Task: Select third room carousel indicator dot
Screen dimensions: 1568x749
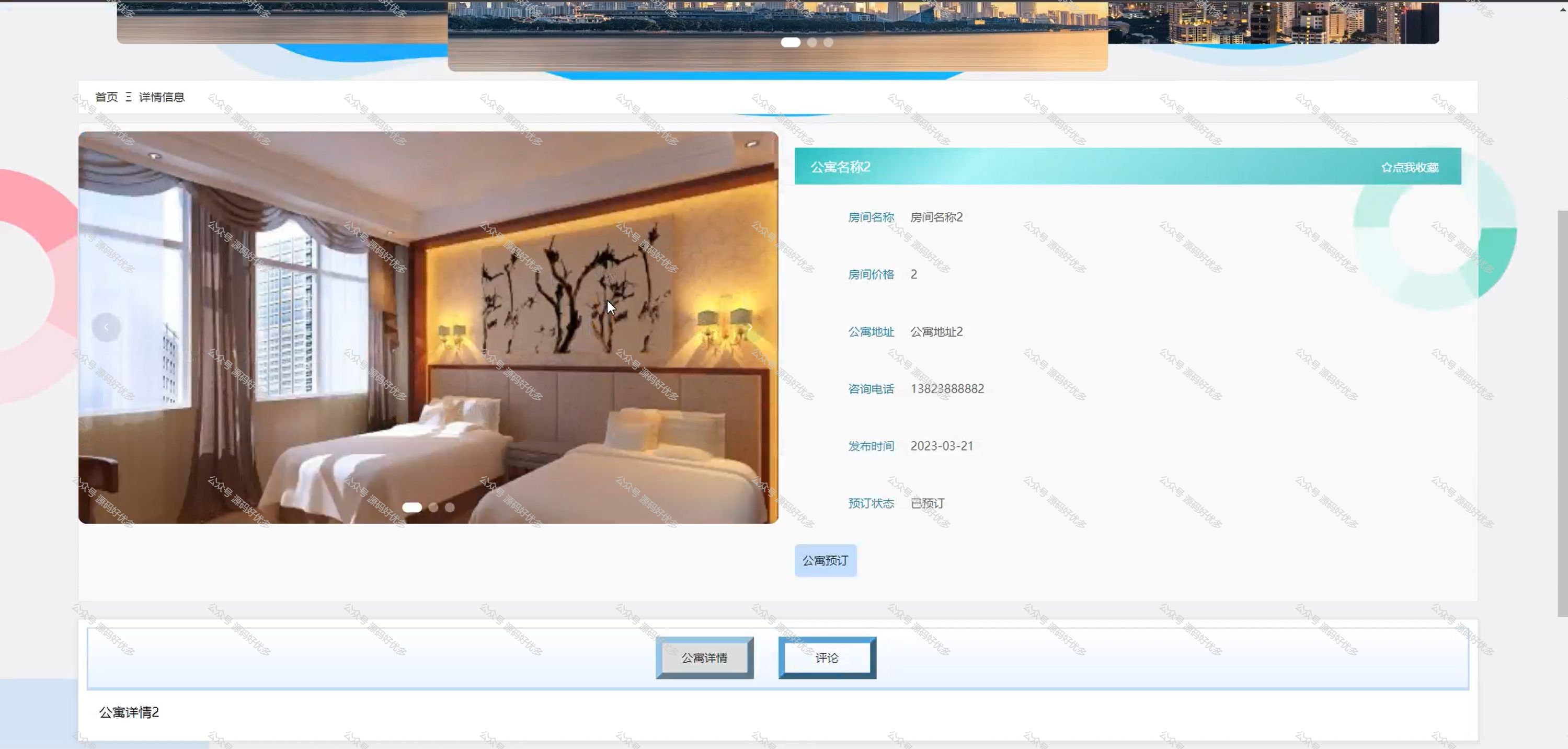Action: 449,508
